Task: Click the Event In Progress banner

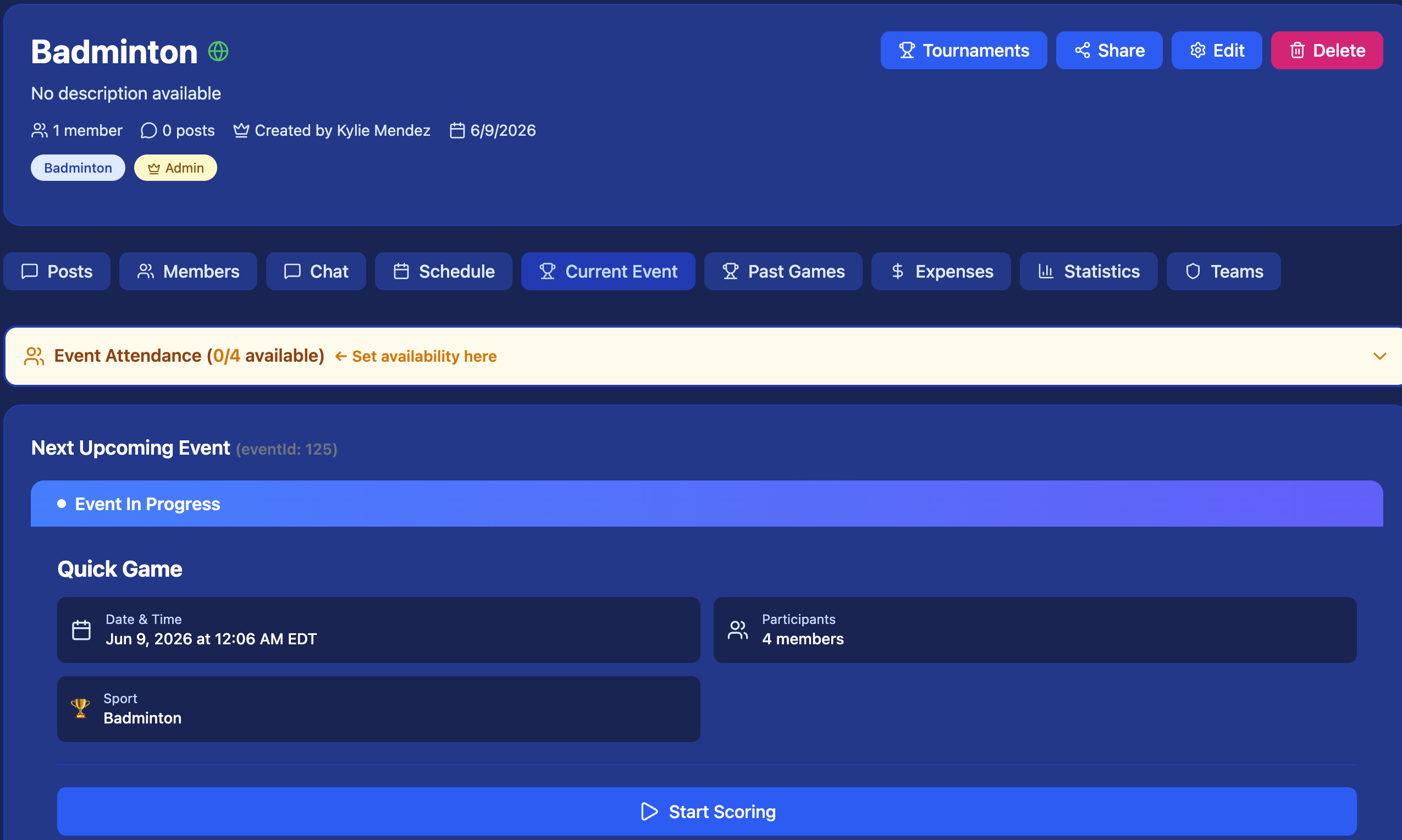Action: pyautogui.click(x=706, y=503)
